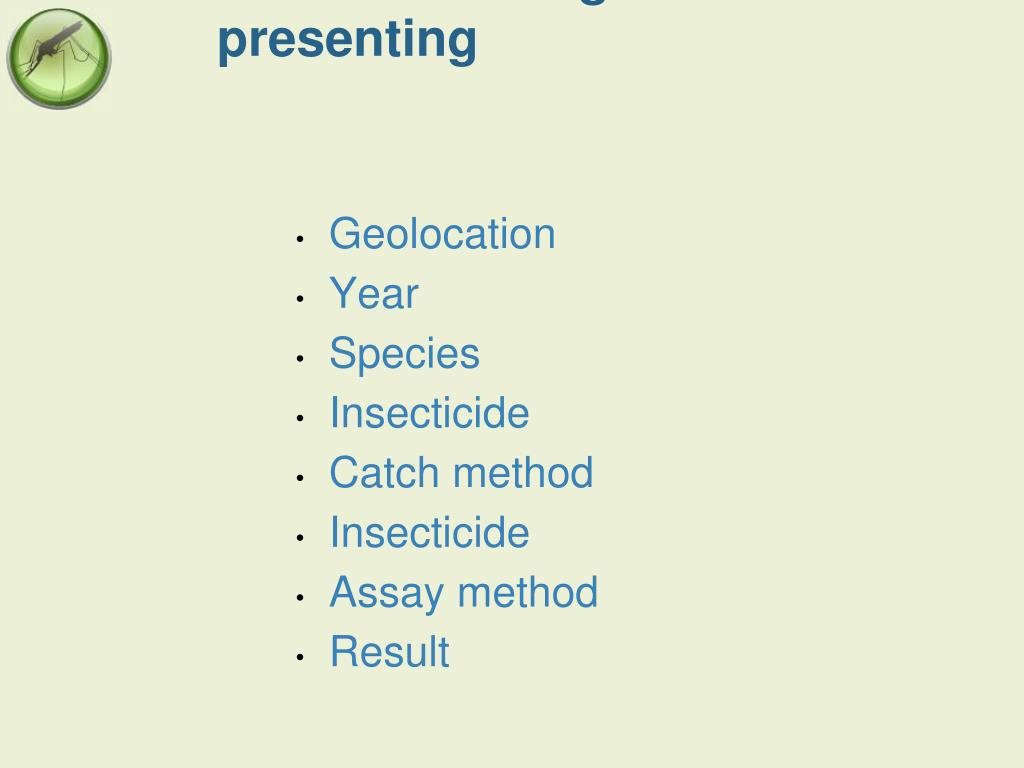Click the bullet point beside Year

[x=300, y=299]
